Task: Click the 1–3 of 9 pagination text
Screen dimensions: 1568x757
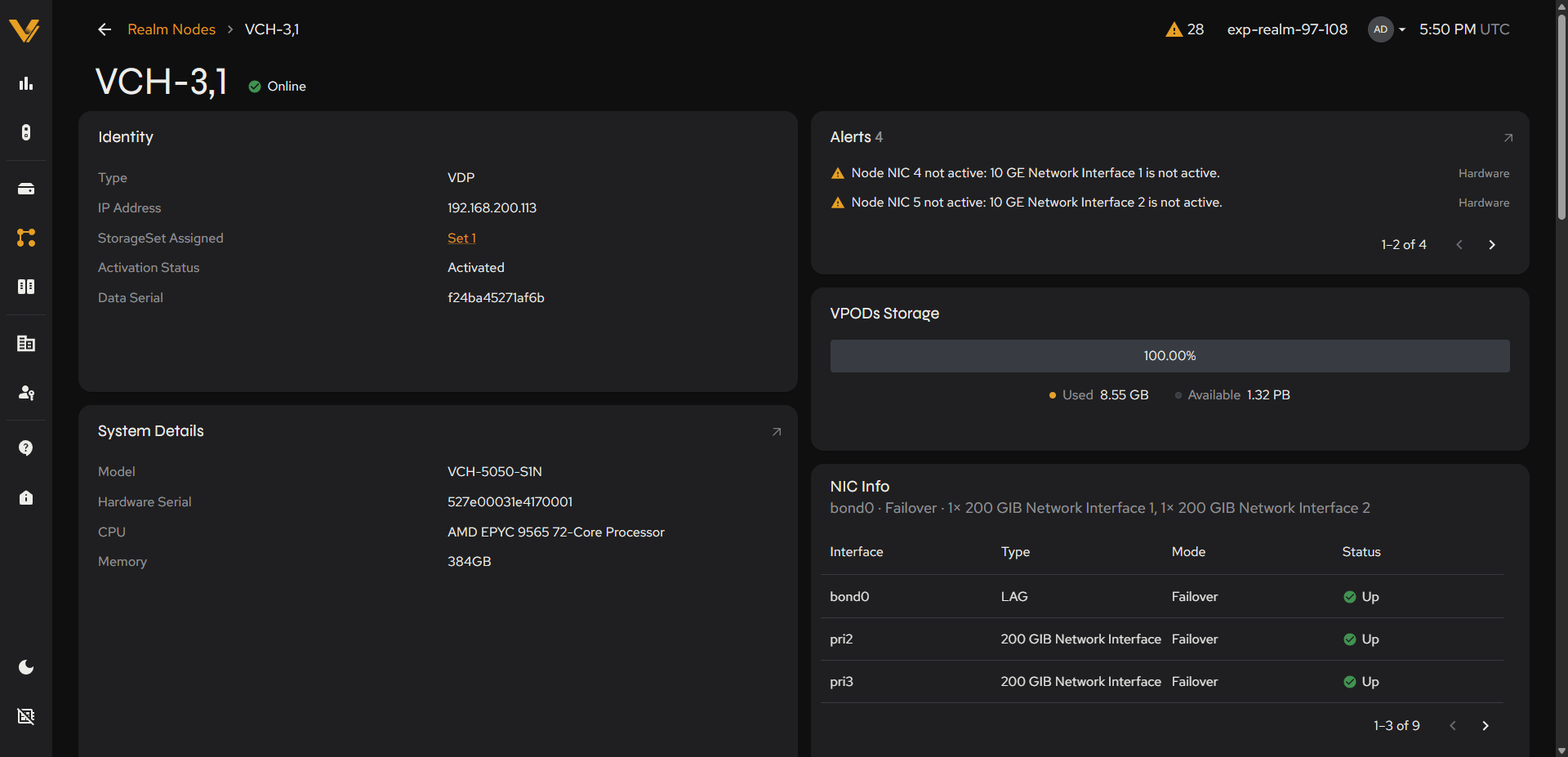Action: [1396, 726]
